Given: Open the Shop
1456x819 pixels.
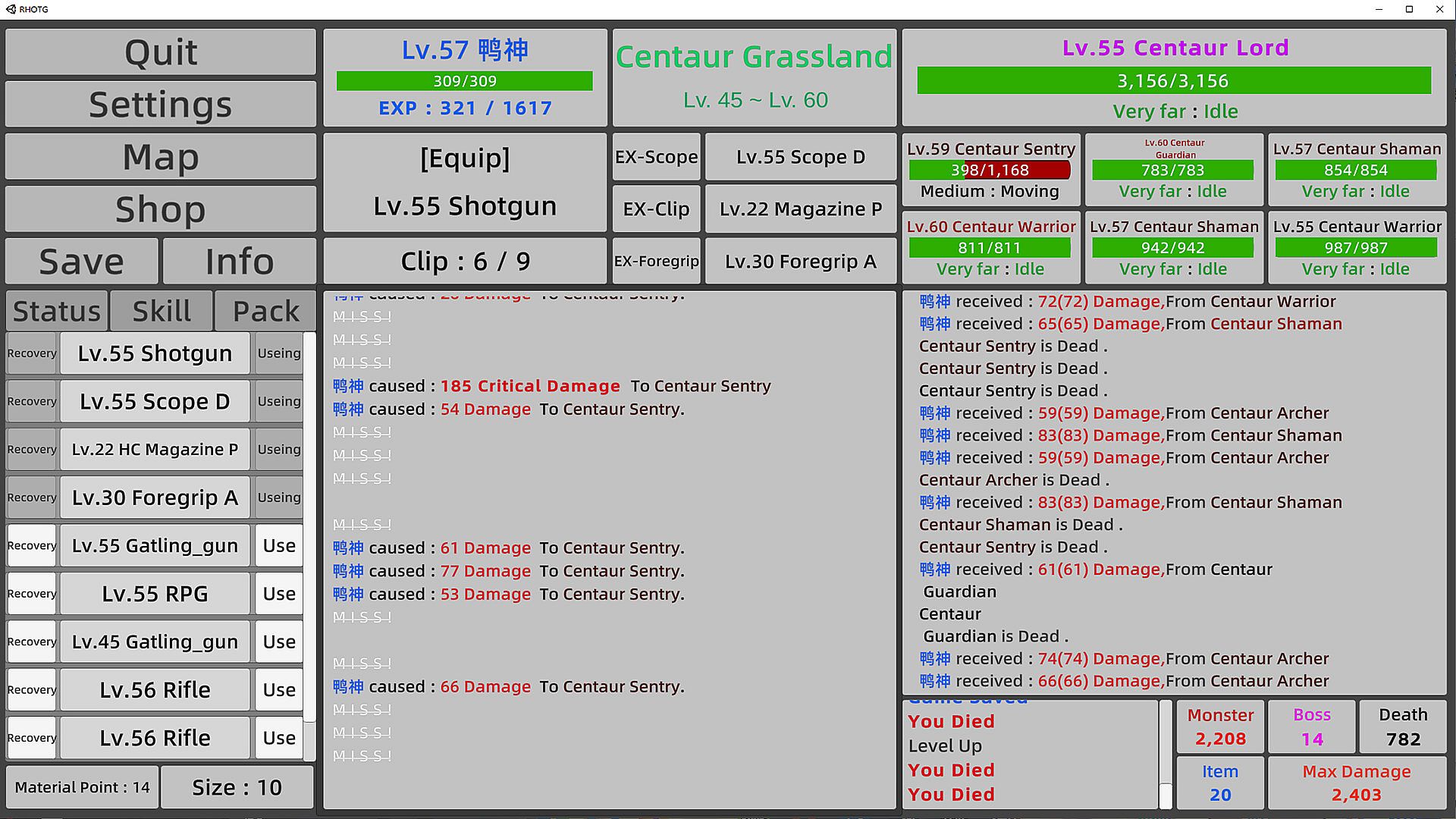Looking at the screenshot, I should (160, 209).
